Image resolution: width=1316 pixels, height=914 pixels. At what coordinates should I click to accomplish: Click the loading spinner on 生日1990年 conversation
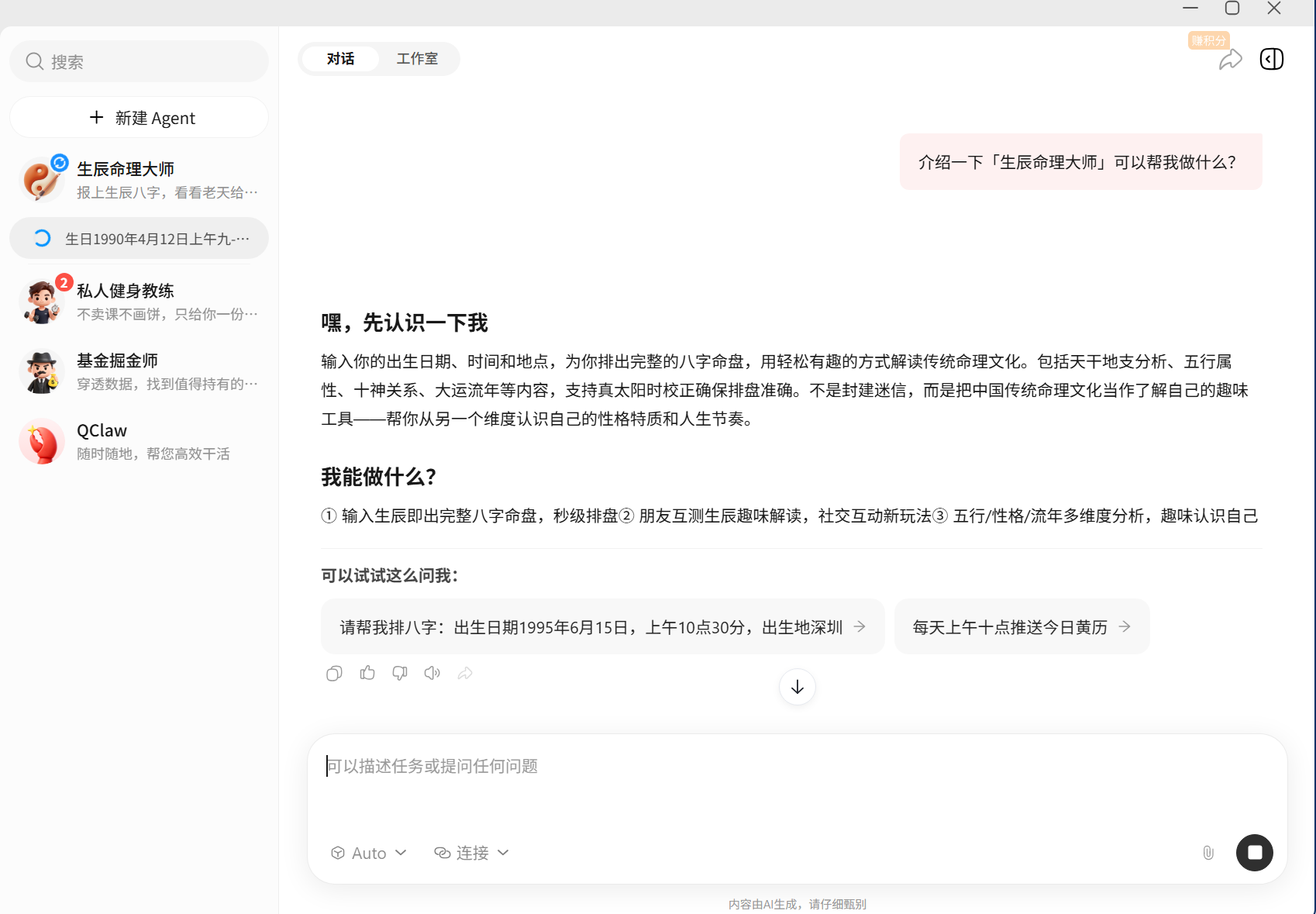click(43, 238)
